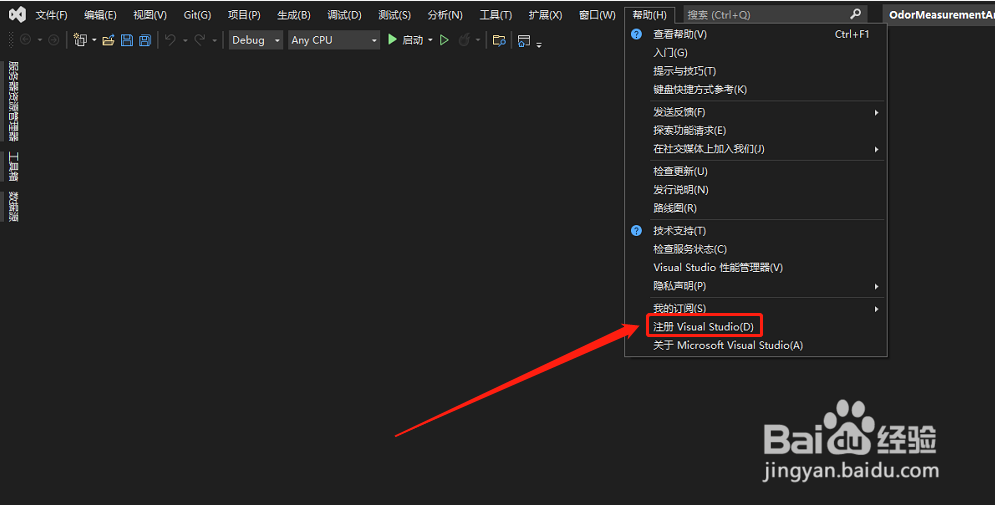The image size is (995, 505).
Task: Click the redo arrow icon
Action: click(199, 40)
